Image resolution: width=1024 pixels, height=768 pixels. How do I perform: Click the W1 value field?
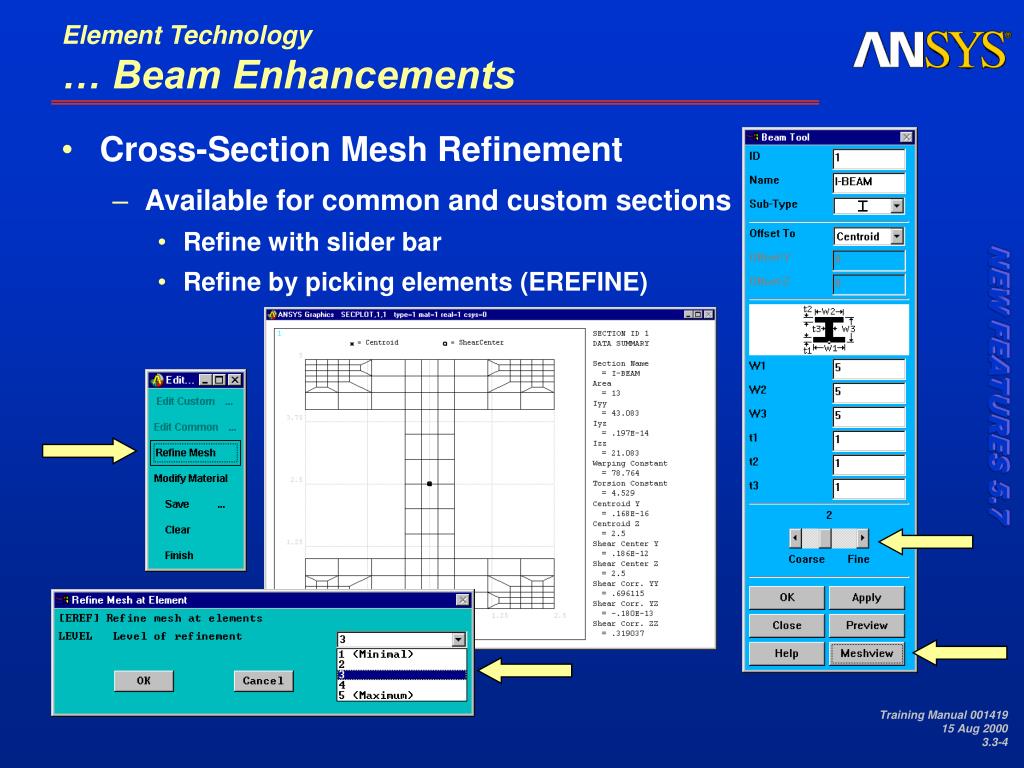[869, 368]
